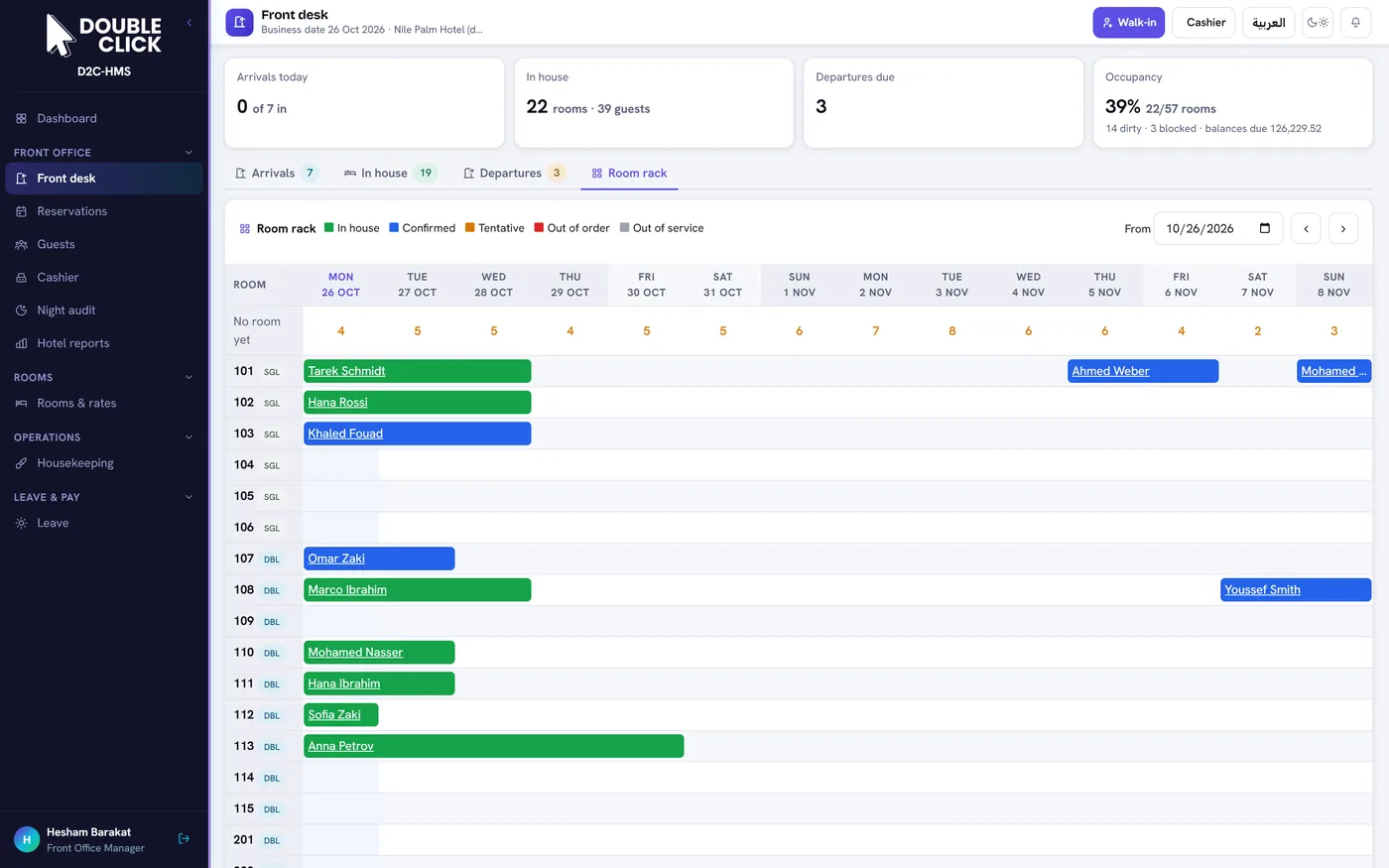
Task: Click the Rooms & rates bed icon
Action: tap(22, 404)
